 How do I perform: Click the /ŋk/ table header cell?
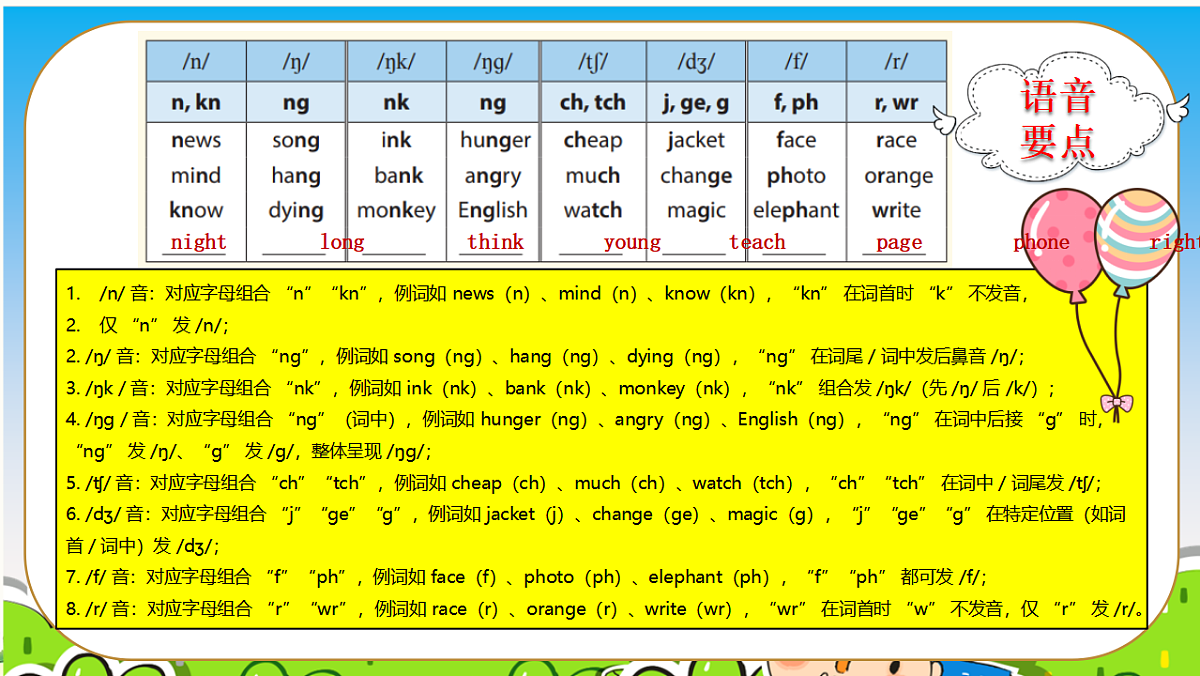(x=396, y=62)
